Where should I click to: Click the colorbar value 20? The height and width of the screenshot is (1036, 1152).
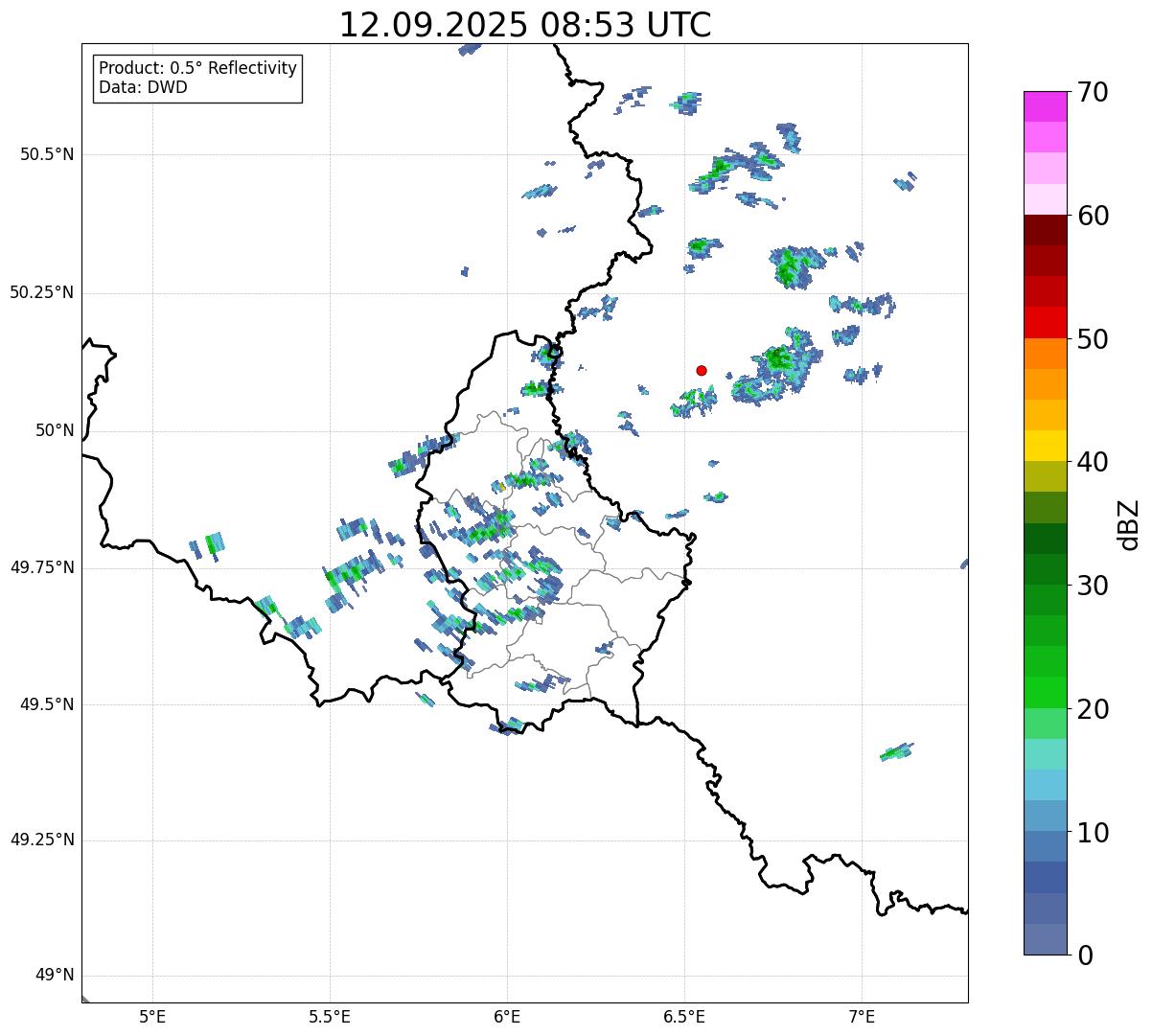[x=1093, y=709]
